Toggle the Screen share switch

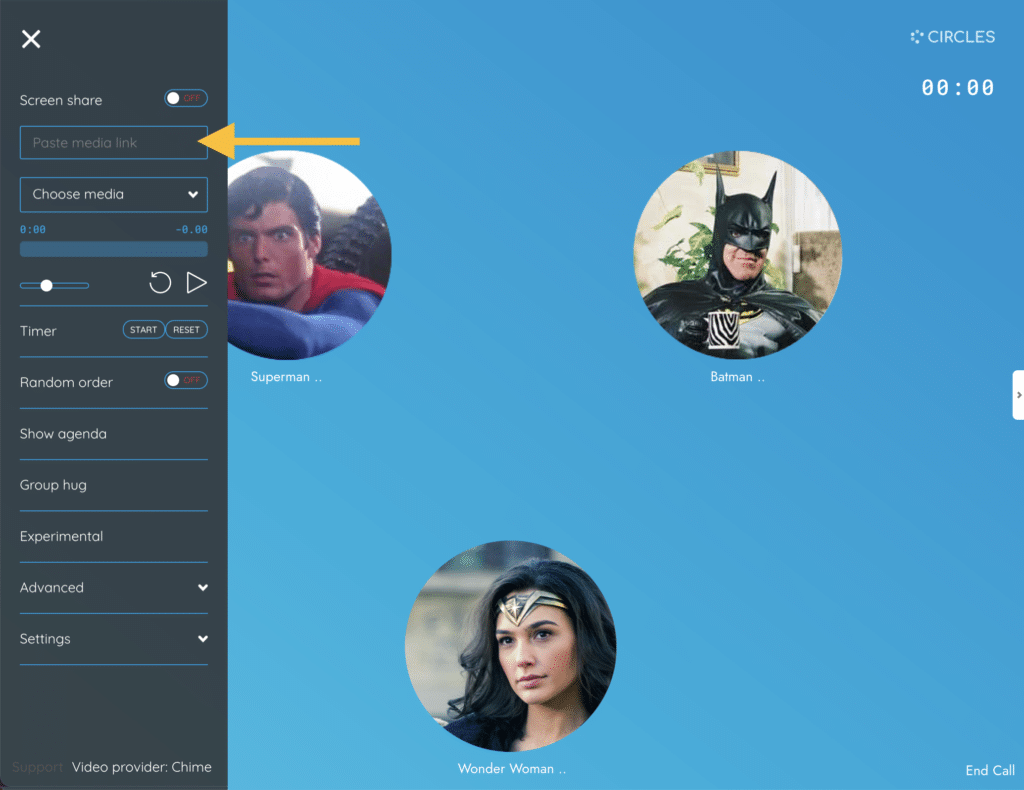pos(185,98)
